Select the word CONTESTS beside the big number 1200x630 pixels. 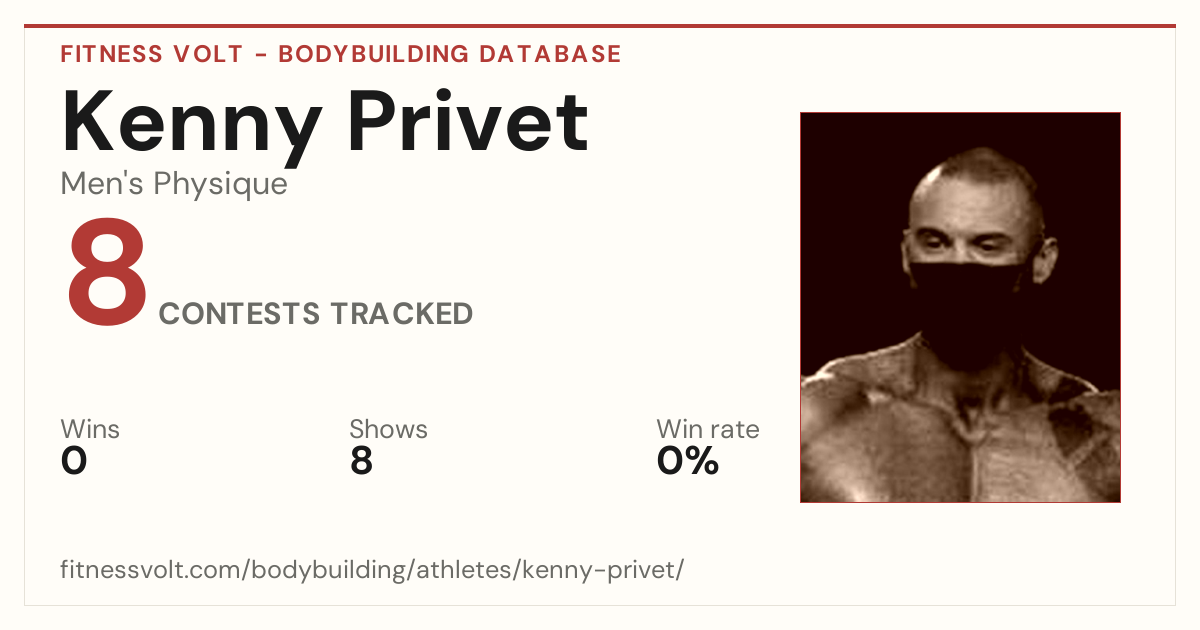pos(240,314)
